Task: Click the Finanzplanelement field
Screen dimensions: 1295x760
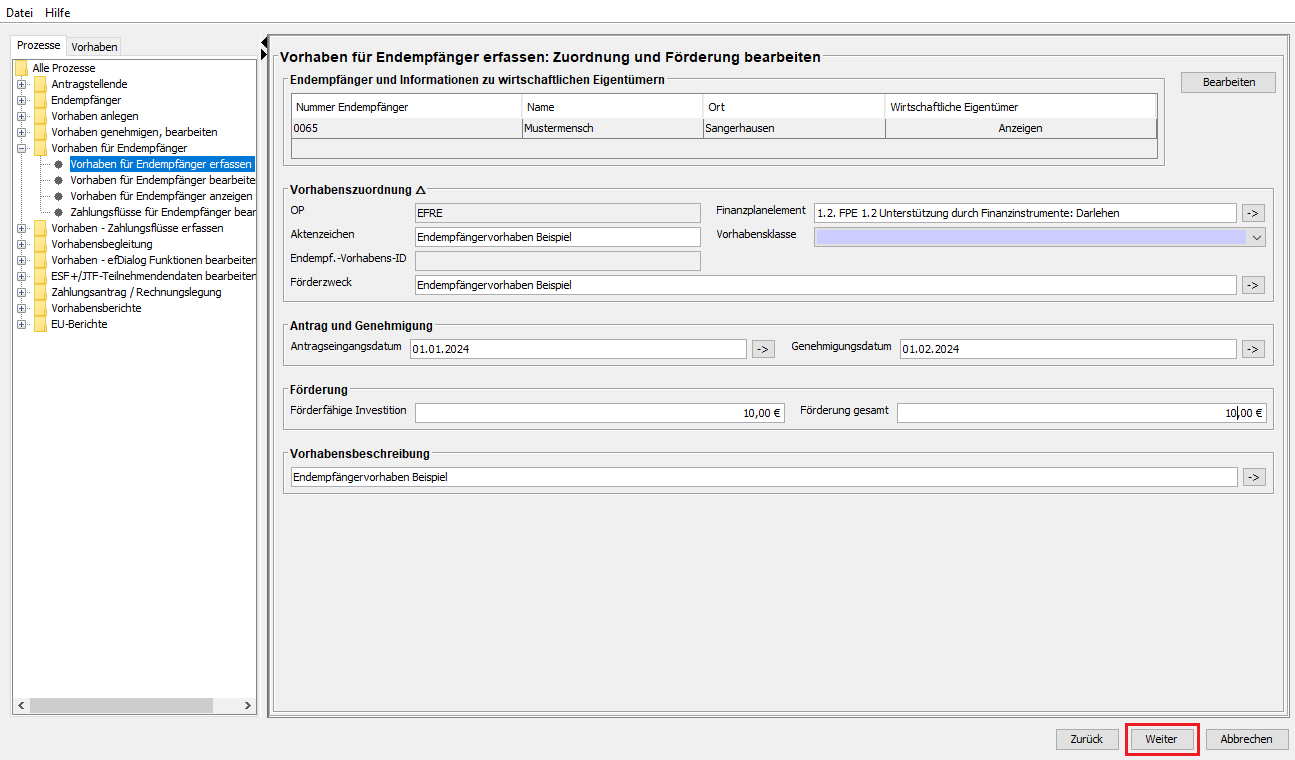Action: (x=1025, y=213)
